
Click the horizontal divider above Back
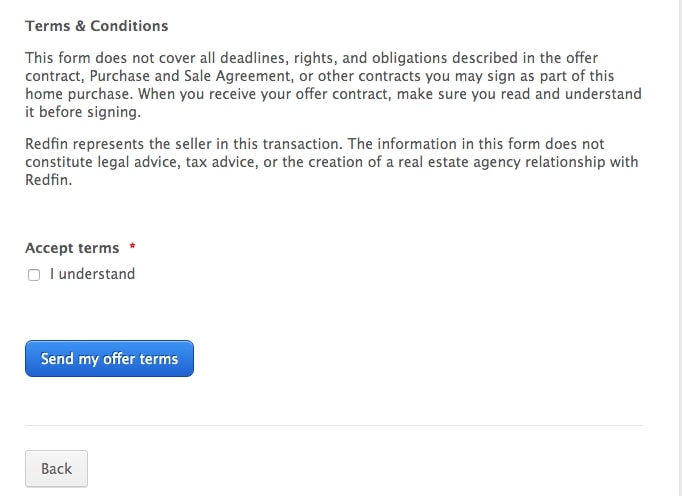[334, 426]
